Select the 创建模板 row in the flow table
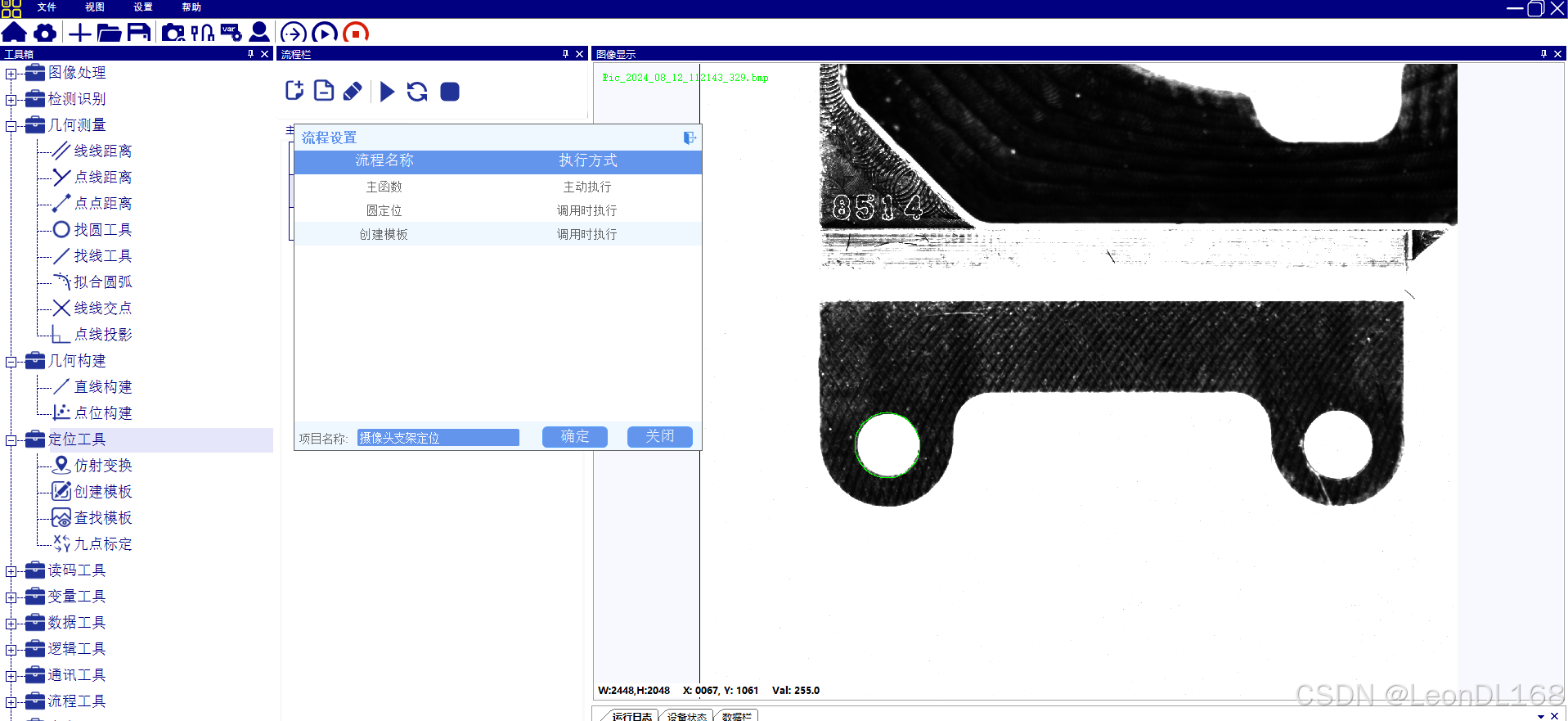 497,234
